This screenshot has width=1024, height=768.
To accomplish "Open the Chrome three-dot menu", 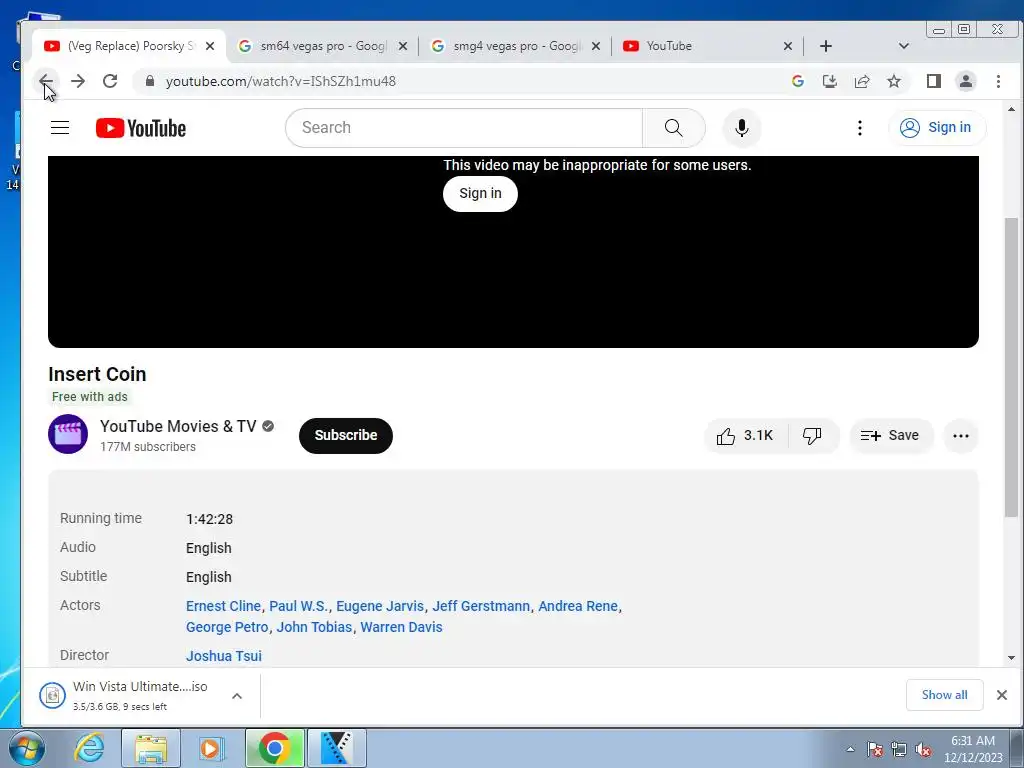I will (998, 81).
